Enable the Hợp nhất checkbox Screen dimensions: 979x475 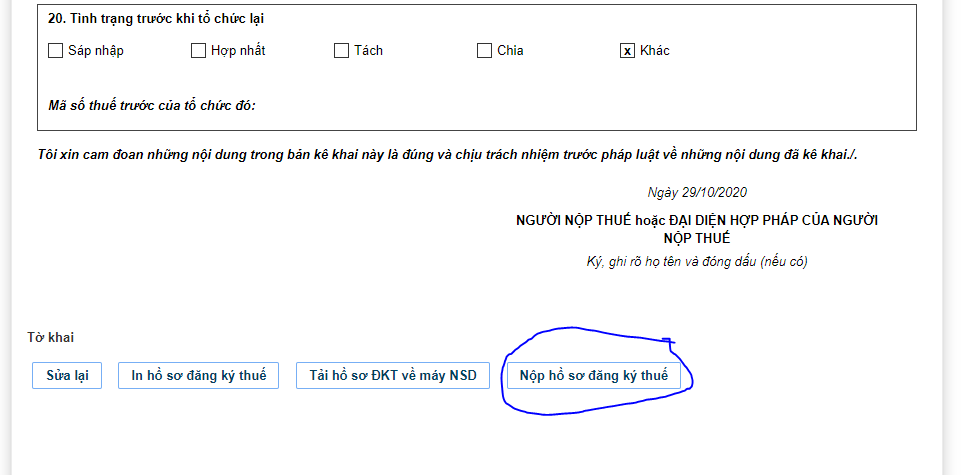click(x=199, y=51)
